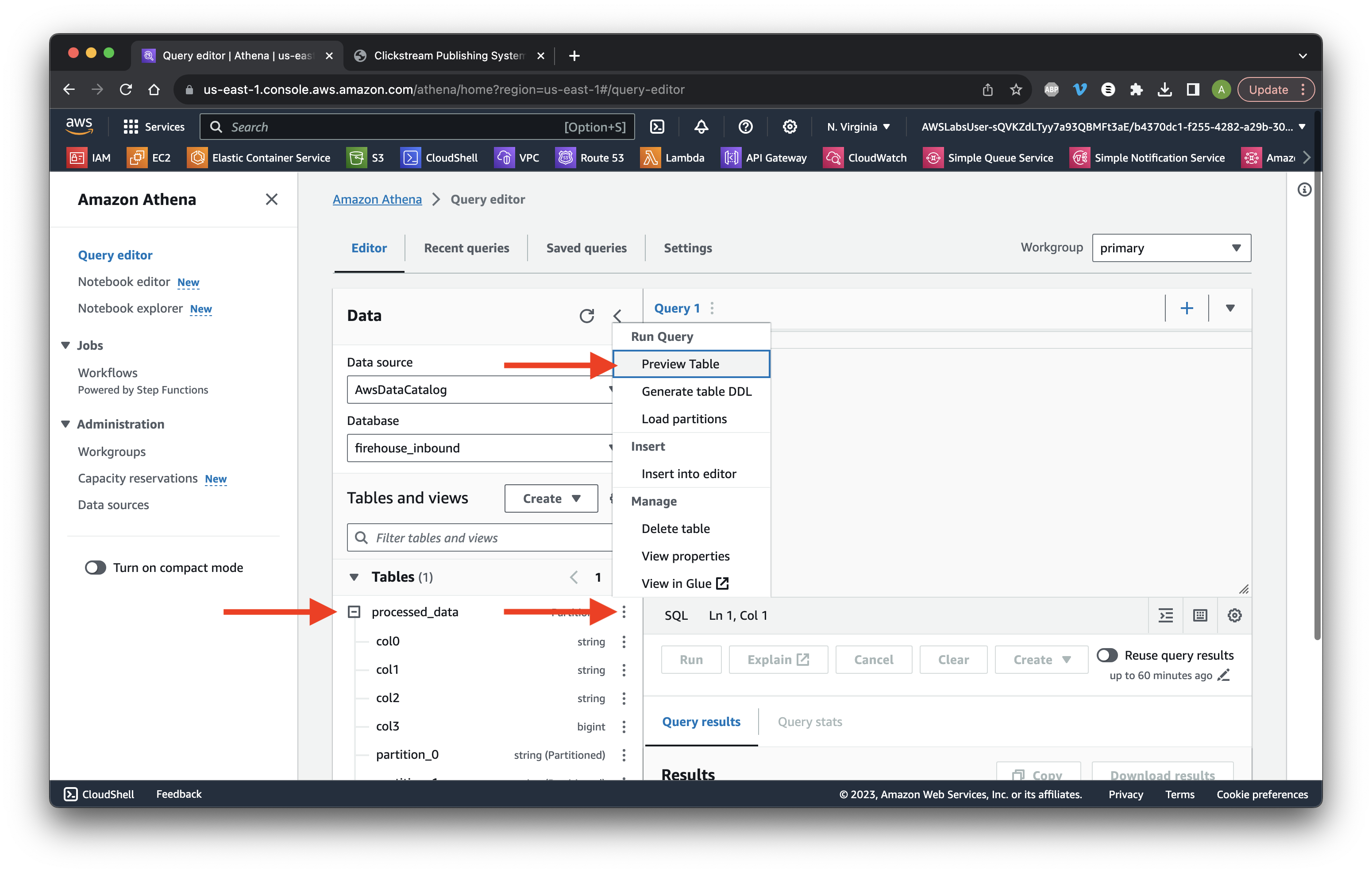Open AWS console settings gear
The height and width of the screenshot is (873, 1372).
[789, 127]
